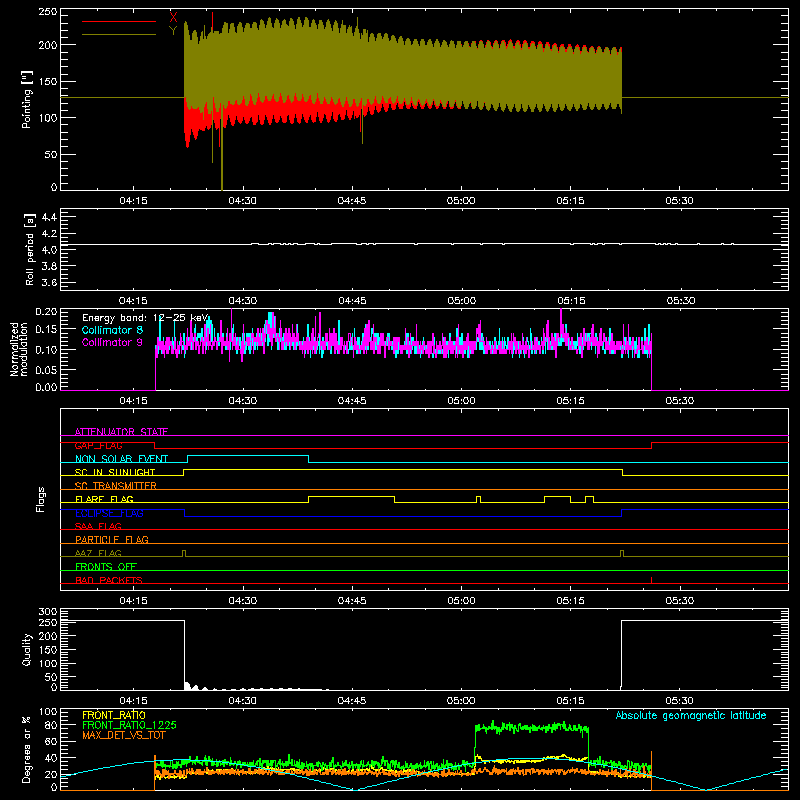The height and width of the screenshot is (800, 800).
Task: Click the 300 value on Quality axis
Action: pyautogui.click(x=48, y=611)
